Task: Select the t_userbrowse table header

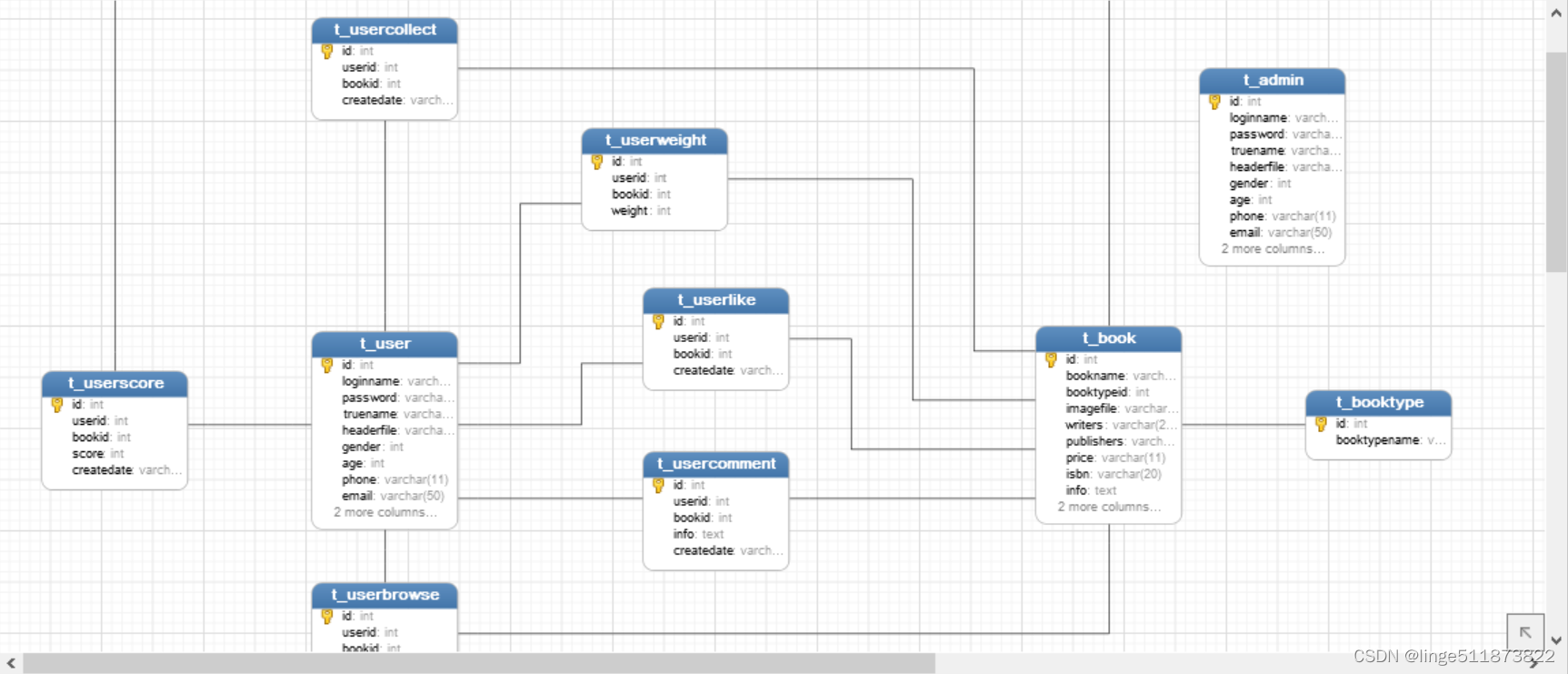Action: click(x=385, y=595)
